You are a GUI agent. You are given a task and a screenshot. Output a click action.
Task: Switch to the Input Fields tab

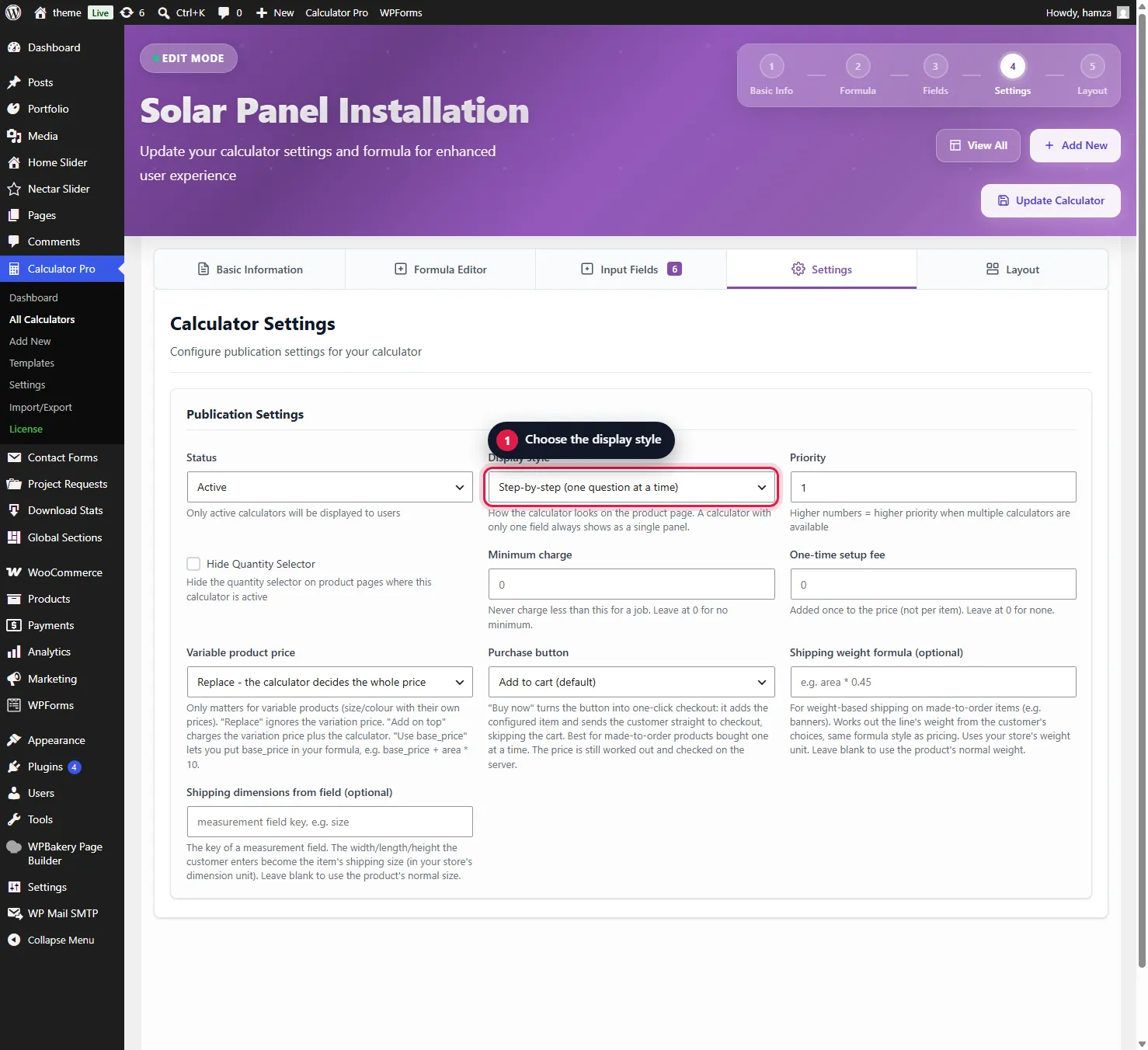click(631, 269)
